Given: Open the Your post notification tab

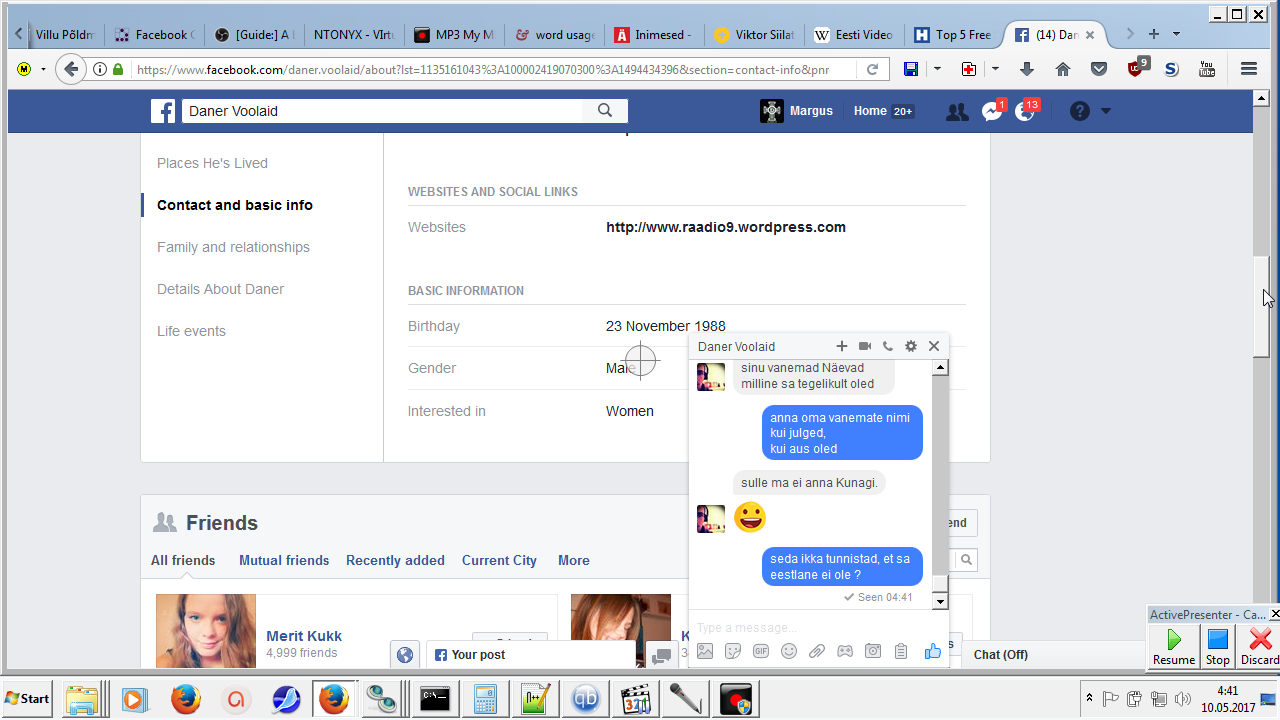Looking at the screenshot, I should click(x=530, y=654).
